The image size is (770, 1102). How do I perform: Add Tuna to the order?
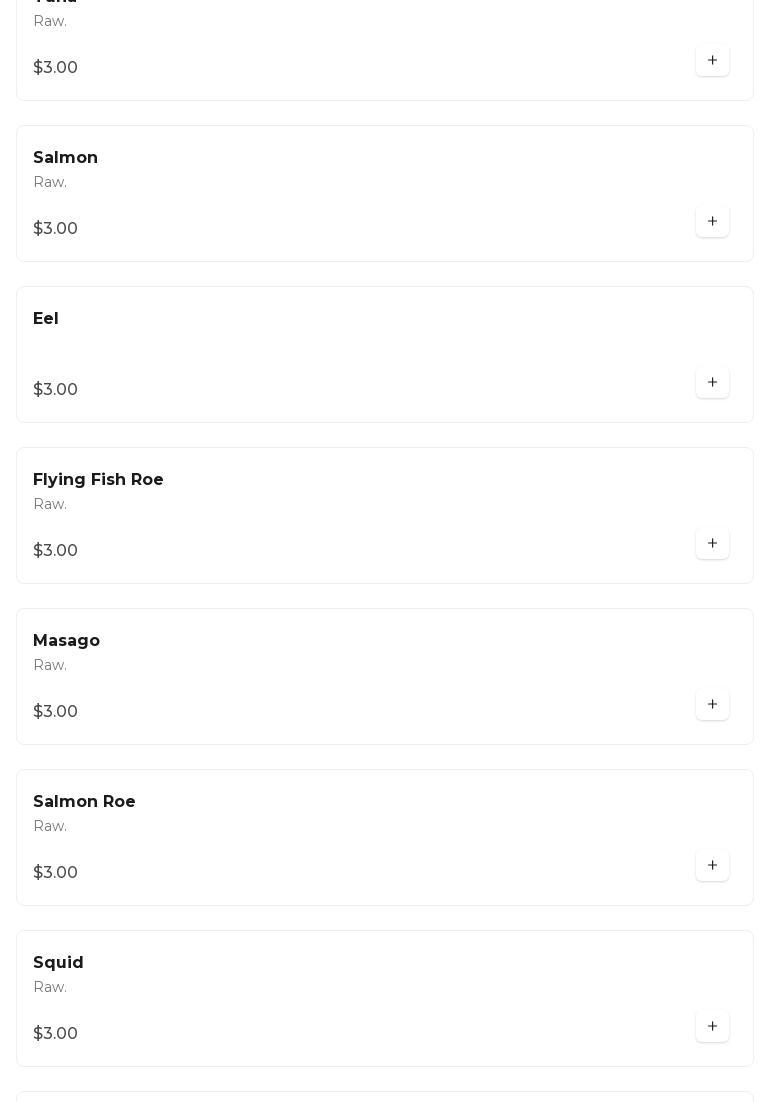[712, 60]
